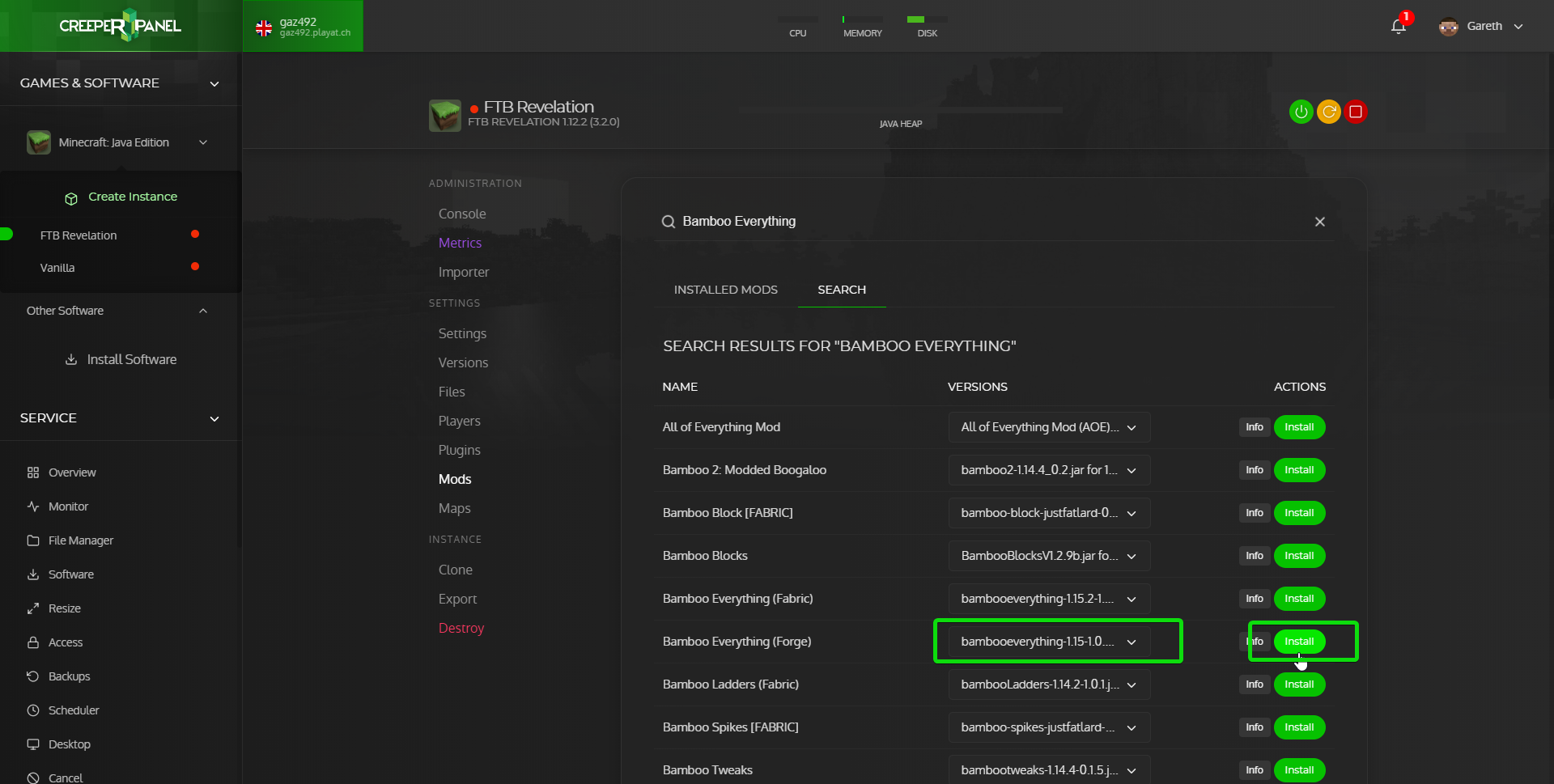This screenshot has height=784, width=1554.
Task: Show Info for Bamboo Ladders (Fabric)
Action: pos(1255,684)
